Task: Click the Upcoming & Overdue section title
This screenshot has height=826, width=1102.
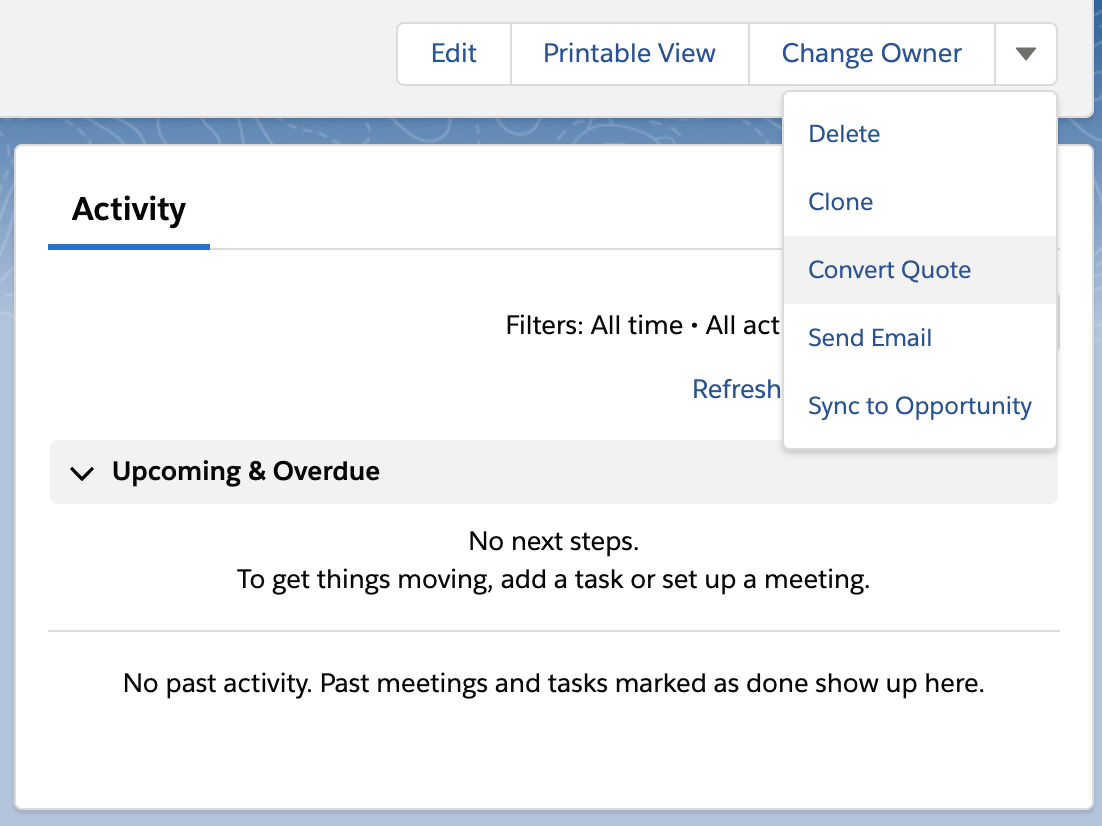Action: pyautogui.click(x=246, y=472)
